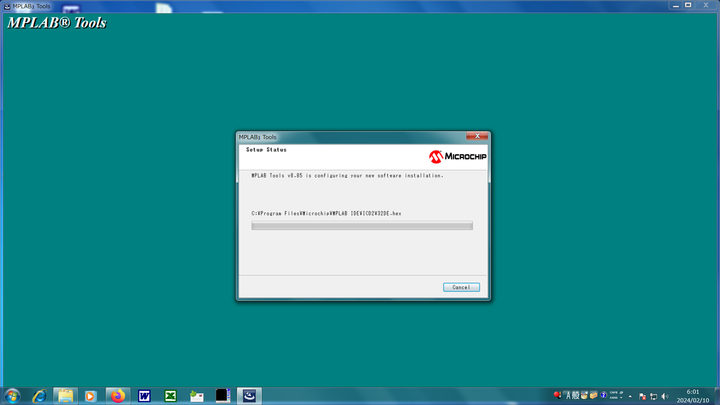Click the MPLAB Tools dialog title bar
Image resolution: width=720 pixels, height=405 pixels.
point(340,136)
